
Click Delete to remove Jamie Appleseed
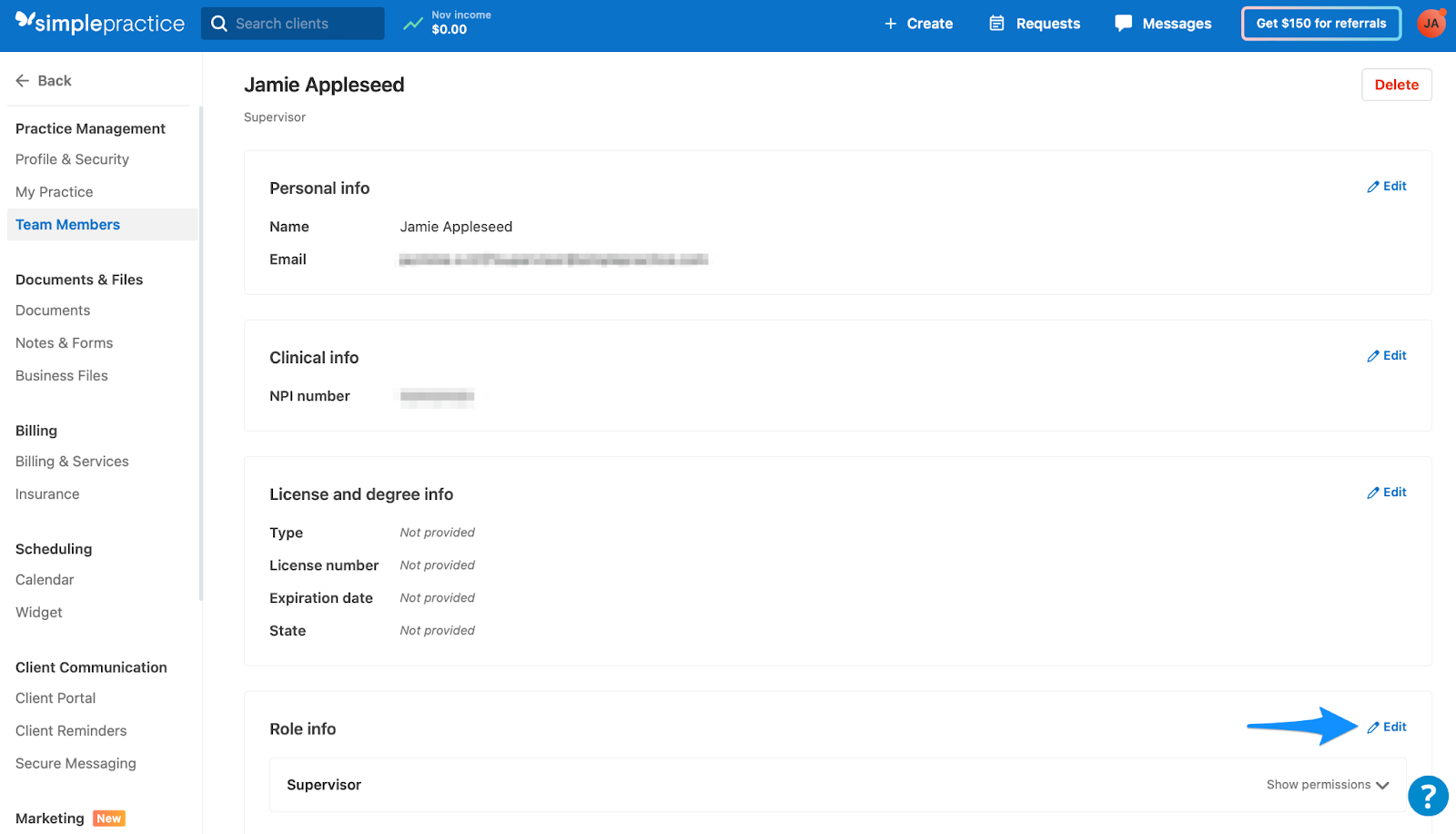1396,84
